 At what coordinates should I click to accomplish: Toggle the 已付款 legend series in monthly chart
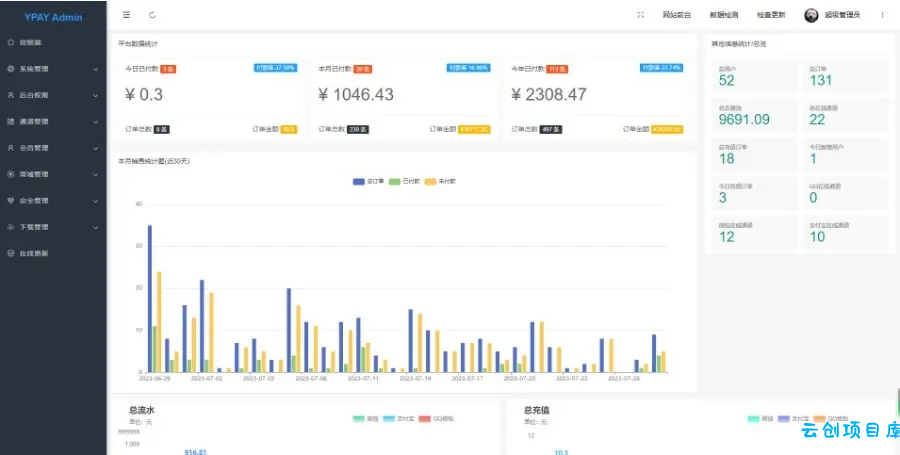pos(404,181)
